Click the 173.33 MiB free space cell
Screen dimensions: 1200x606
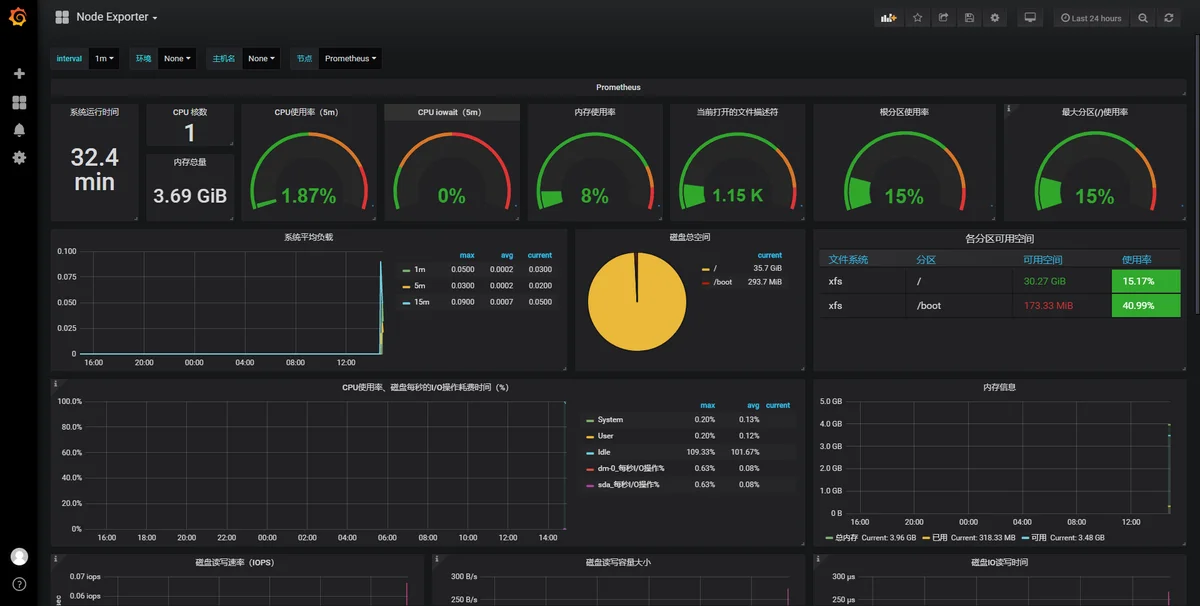coord(1047,306)
